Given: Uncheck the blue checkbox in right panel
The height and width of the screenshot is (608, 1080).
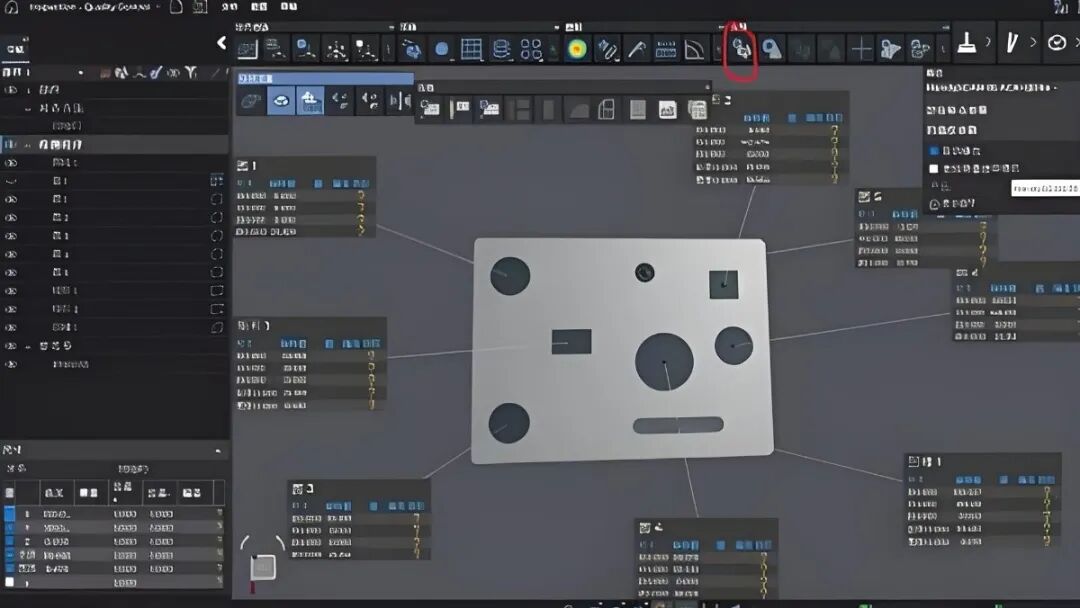Looking at the screenshot, I should pos(935,150).
